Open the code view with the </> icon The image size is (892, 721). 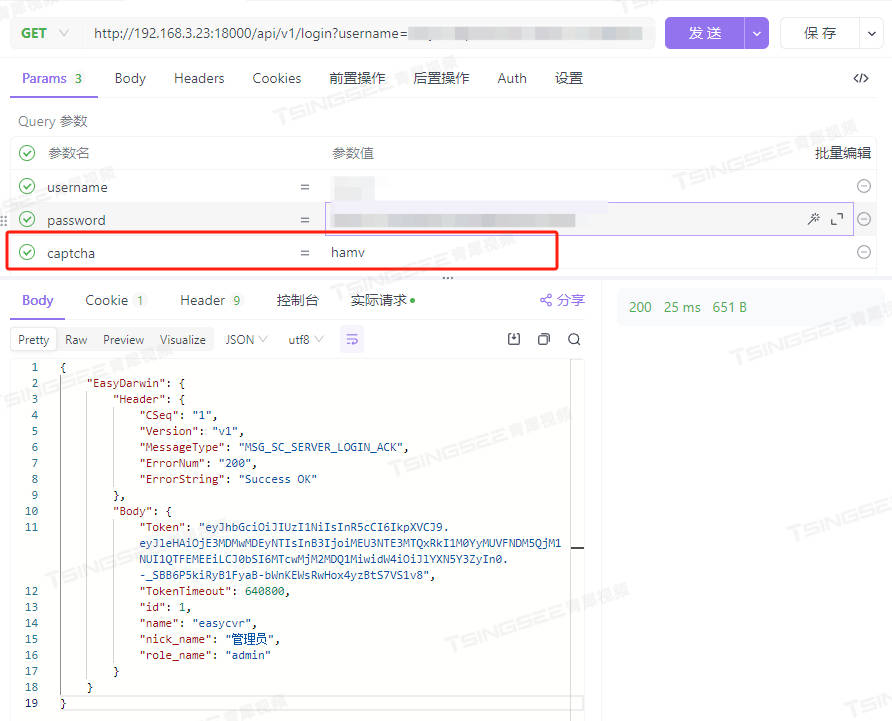tap(862, 78)
